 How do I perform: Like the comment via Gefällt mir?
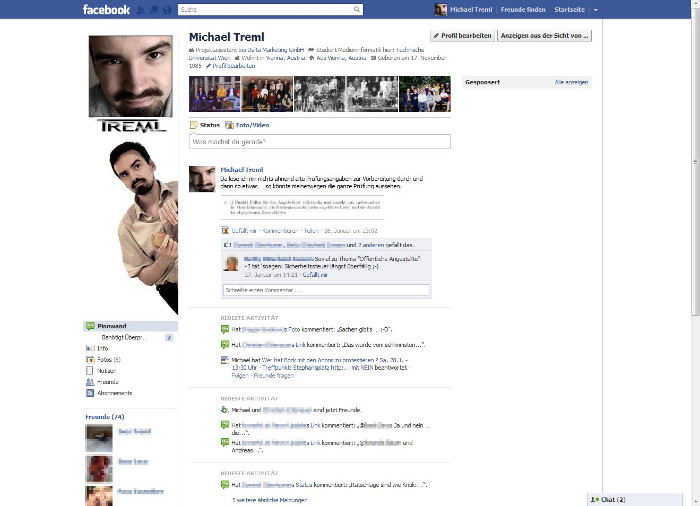click(315, 275)
